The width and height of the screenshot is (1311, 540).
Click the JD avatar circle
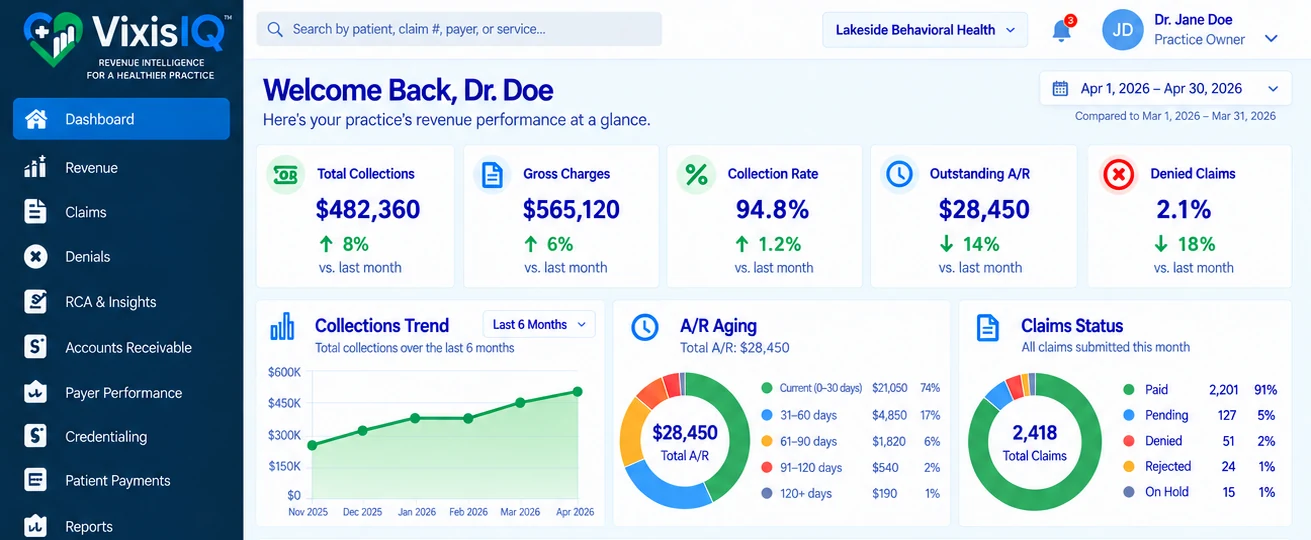click(1123, 30)
